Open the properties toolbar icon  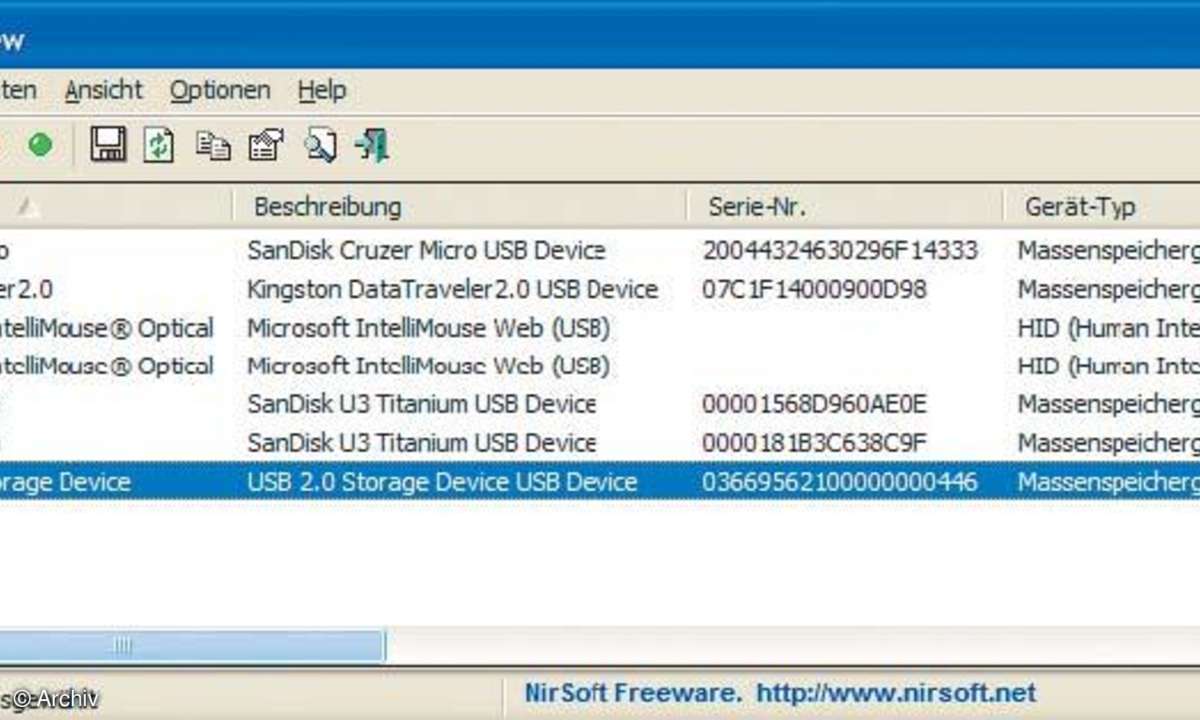pyautogui.click(x=265, y=145)
